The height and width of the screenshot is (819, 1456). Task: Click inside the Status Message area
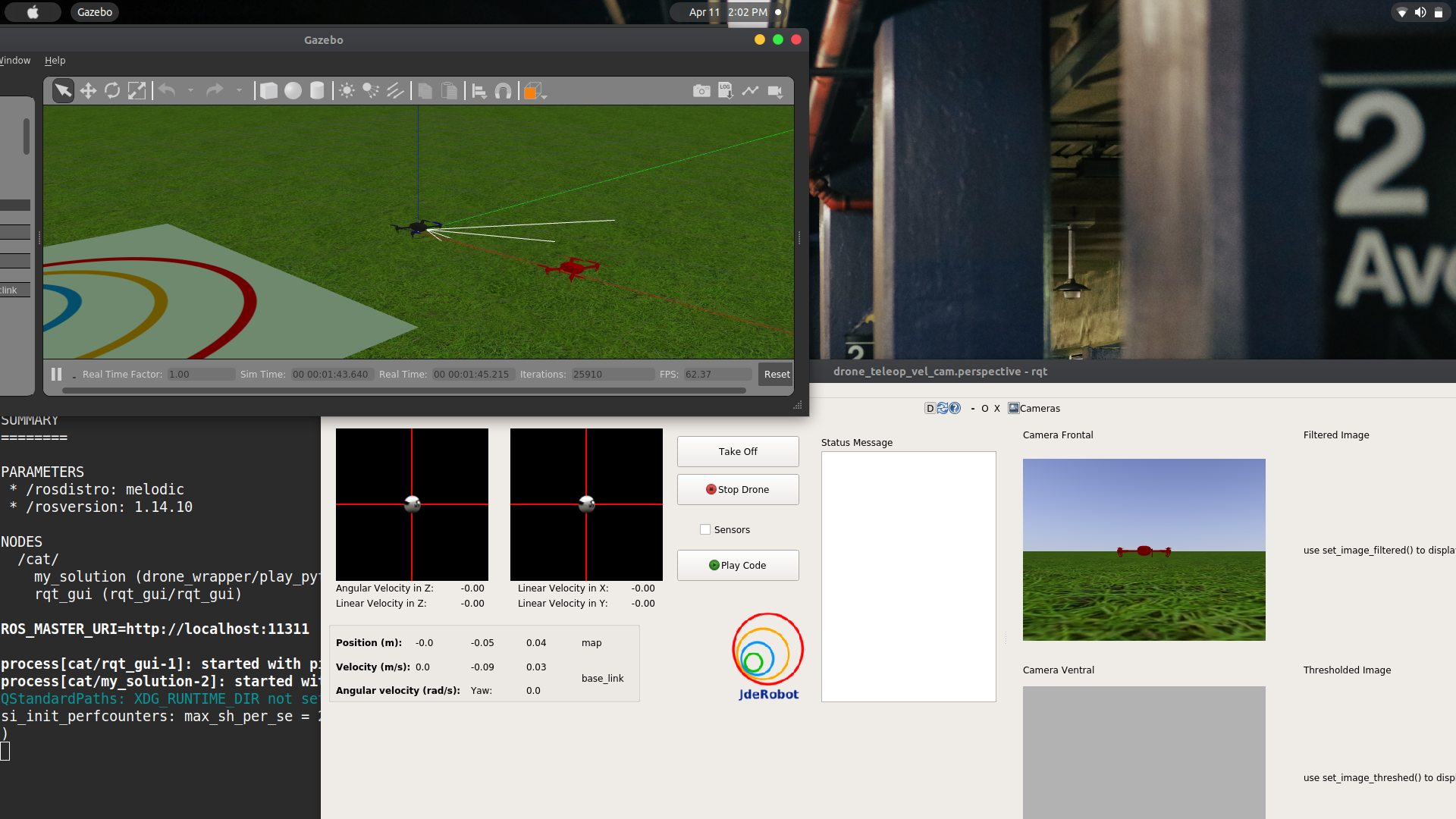[908, 576]
